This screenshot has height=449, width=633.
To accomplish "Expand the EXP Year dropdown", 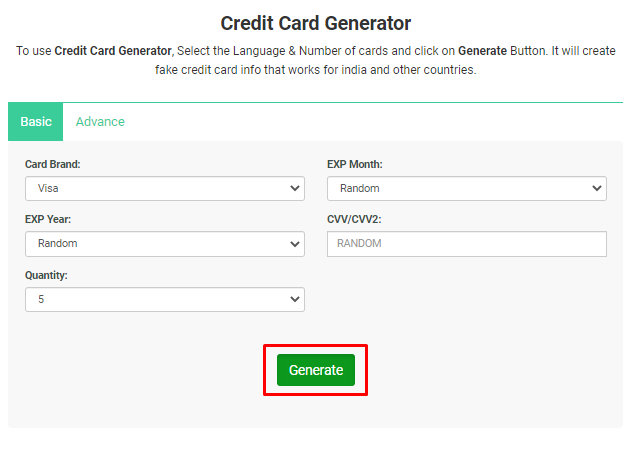I will point(165,244).
